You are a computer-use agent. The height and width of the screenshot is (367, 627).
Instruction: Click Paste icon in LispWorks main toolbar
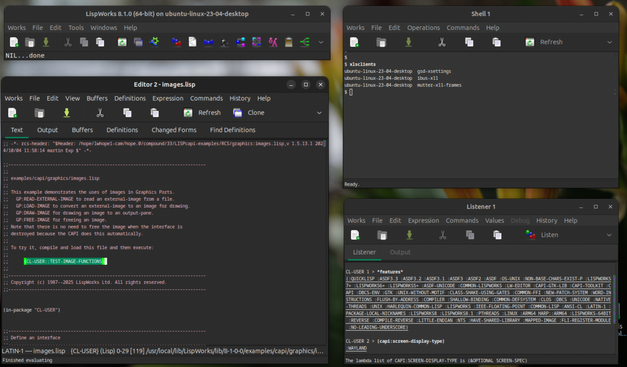pos(100,42)
